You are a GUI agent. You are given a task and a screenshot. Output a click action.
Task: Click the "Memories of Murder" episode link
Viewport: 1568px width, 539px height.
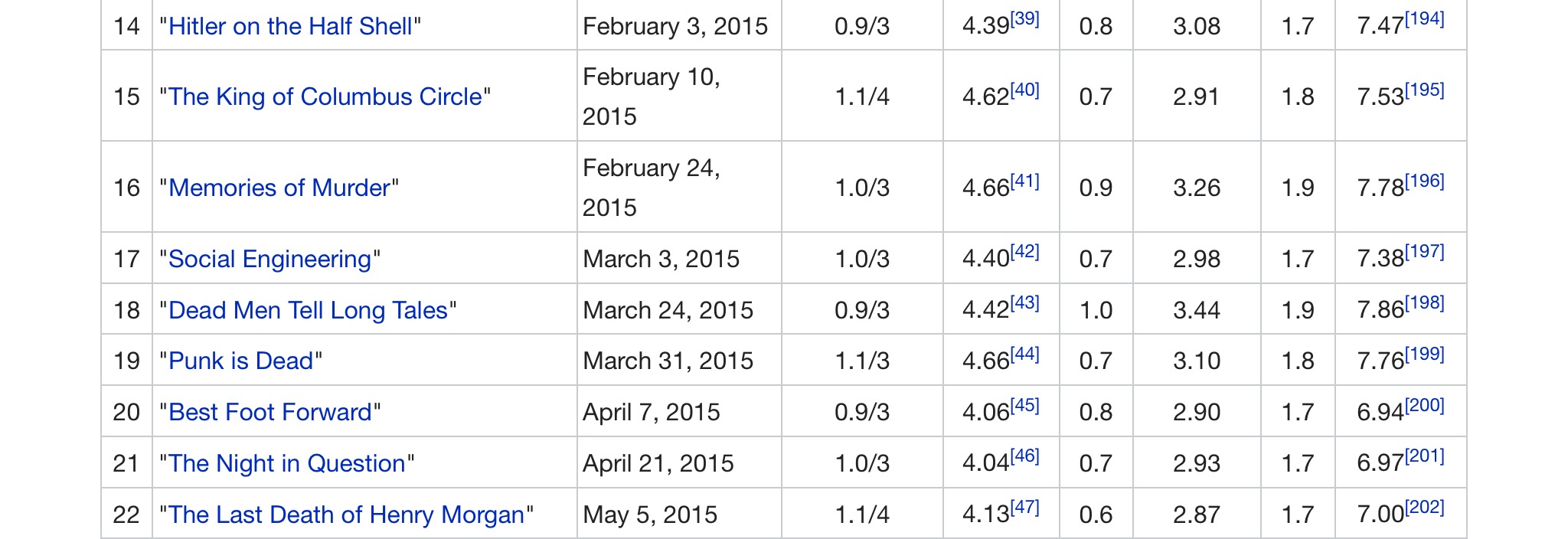(x=279, y=188)
